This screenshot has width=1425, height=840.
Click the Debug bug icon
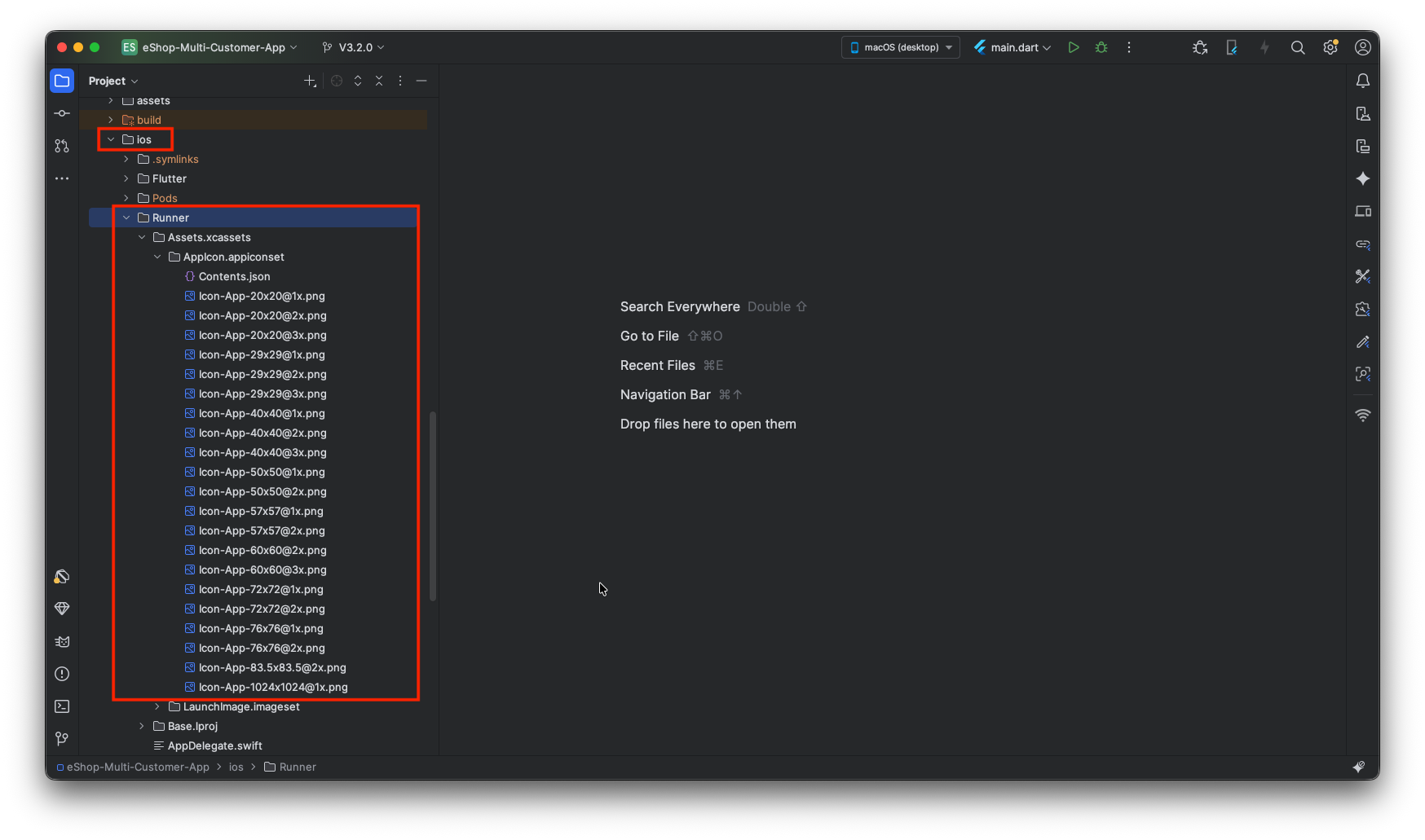point(1101,48)
